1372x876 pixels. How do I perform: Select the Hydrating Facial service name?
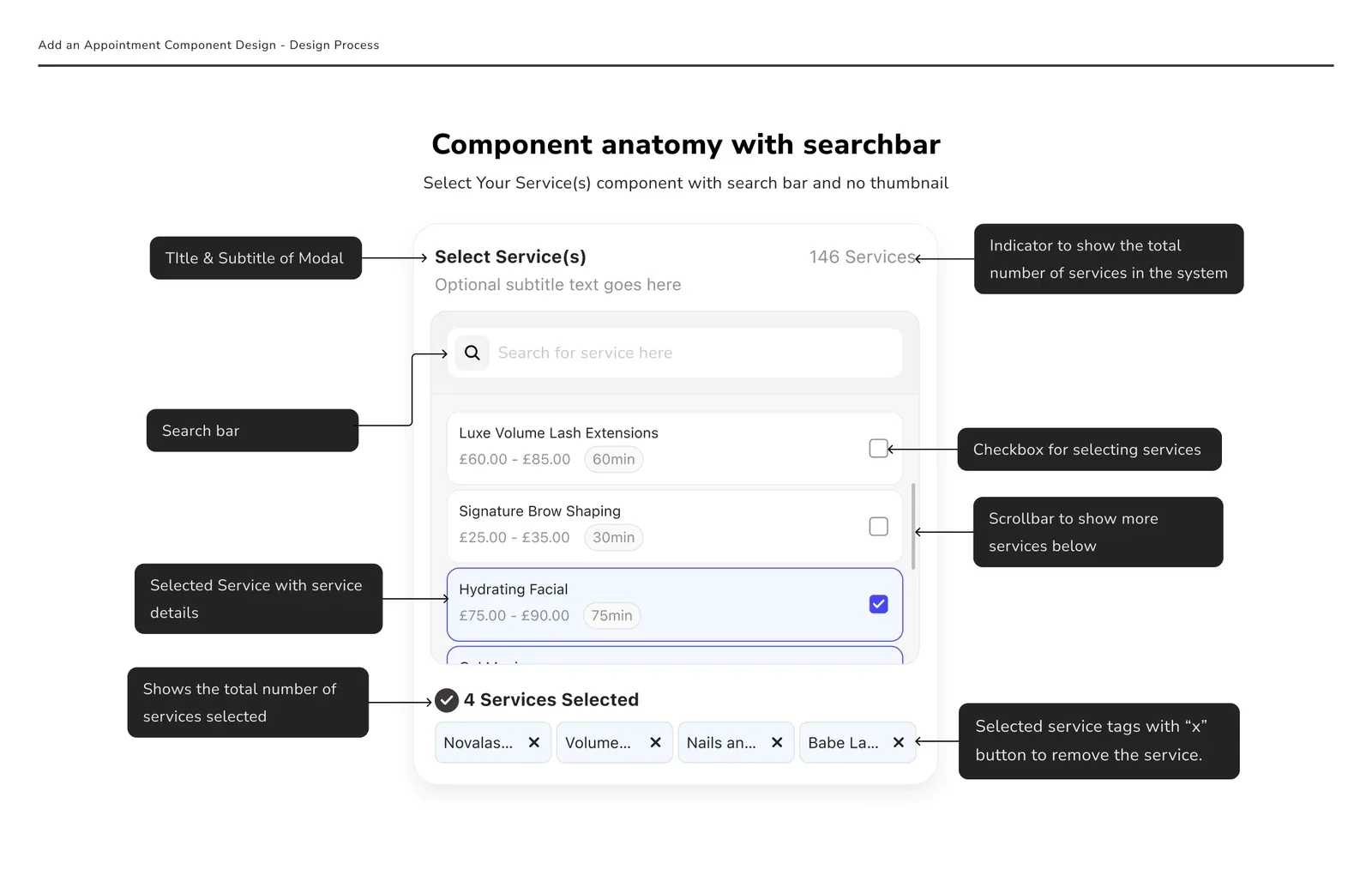point(513,589)
